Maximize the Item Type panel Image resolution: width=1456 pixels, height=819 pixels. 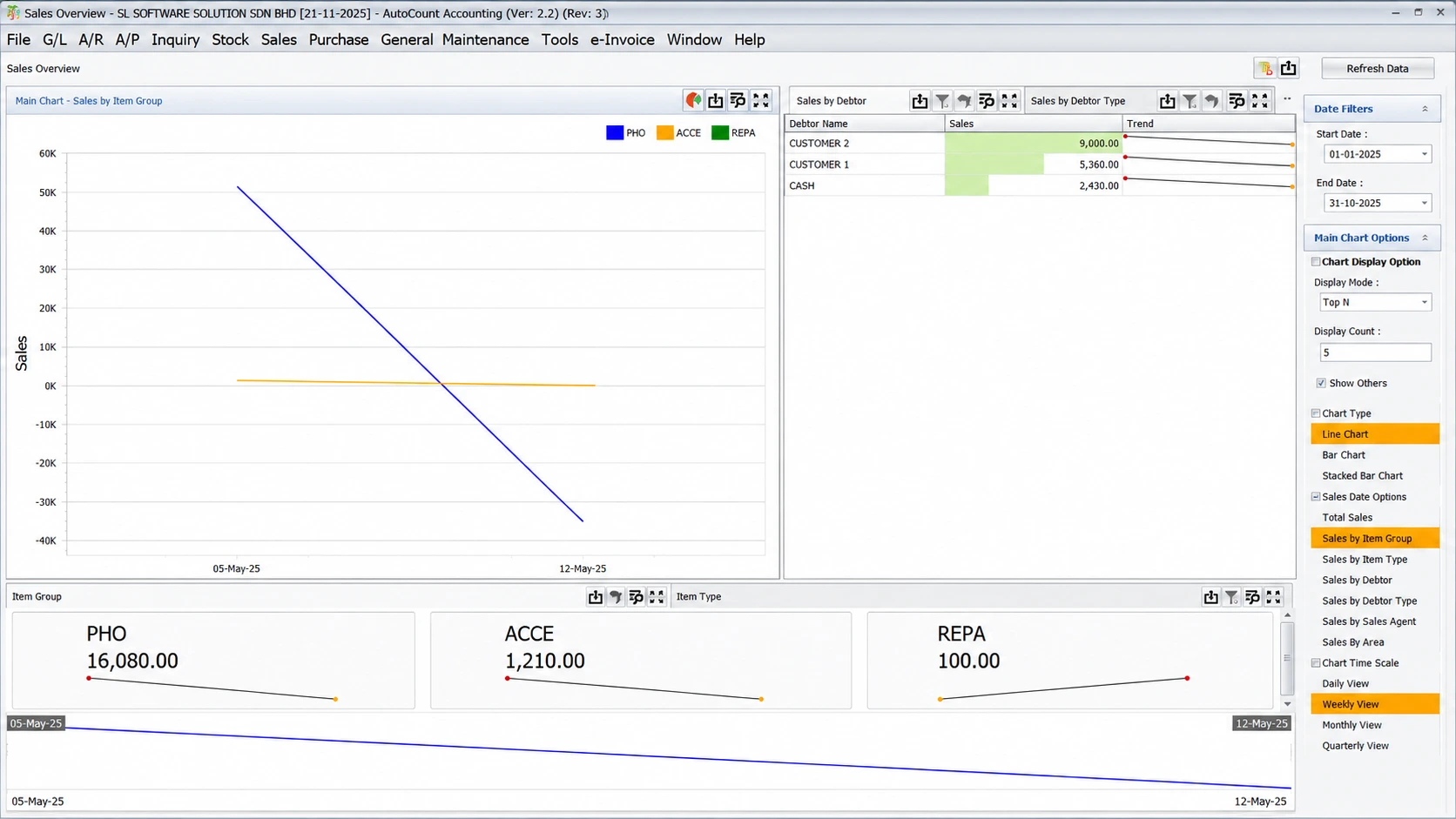click(x=1274, y=597)
